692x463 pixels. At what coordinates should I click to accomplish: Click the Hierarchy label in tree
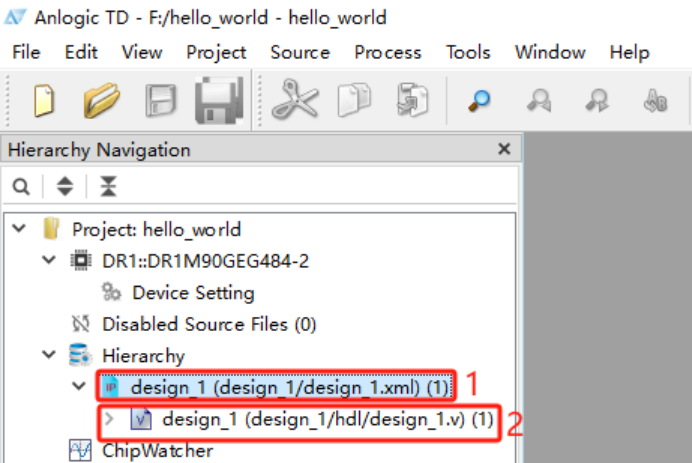[x=143, y=356]
